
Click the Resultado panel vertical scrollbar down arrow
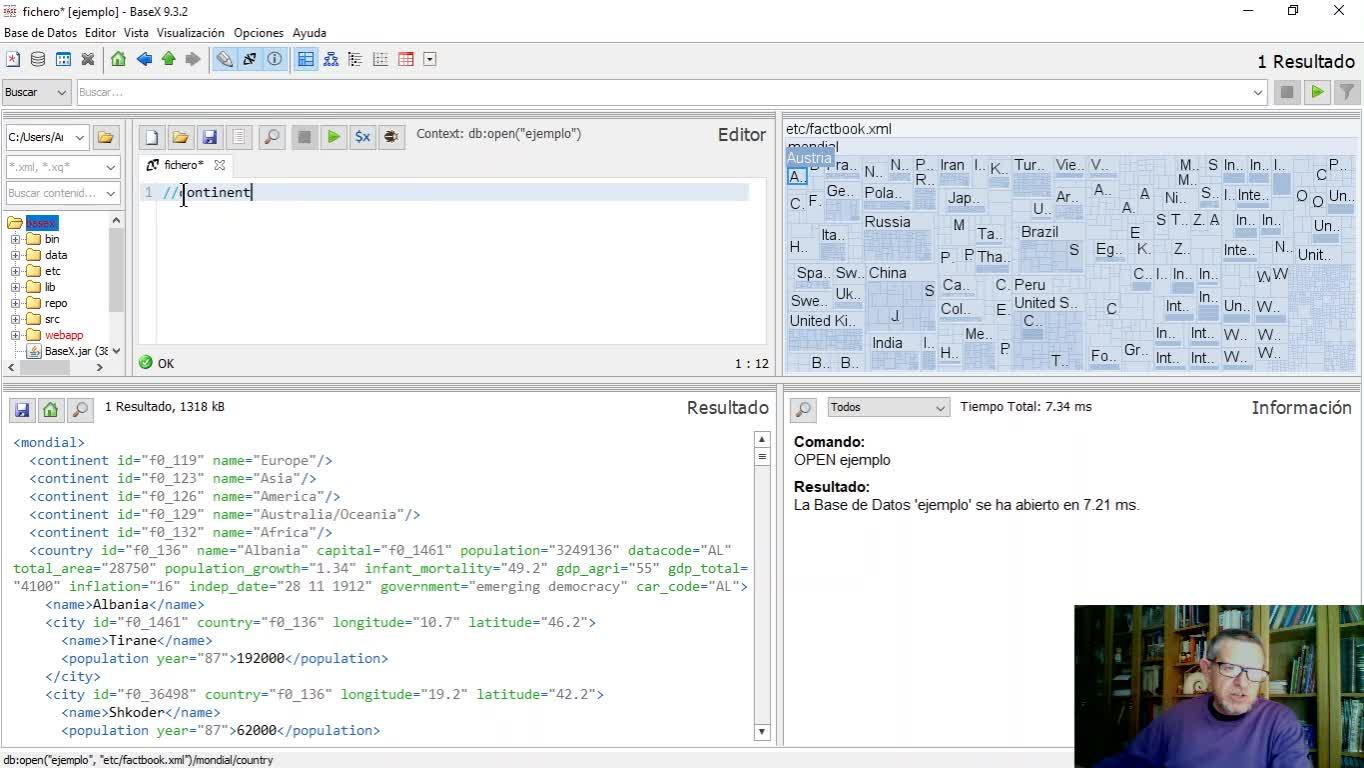[x=761, y=731]
